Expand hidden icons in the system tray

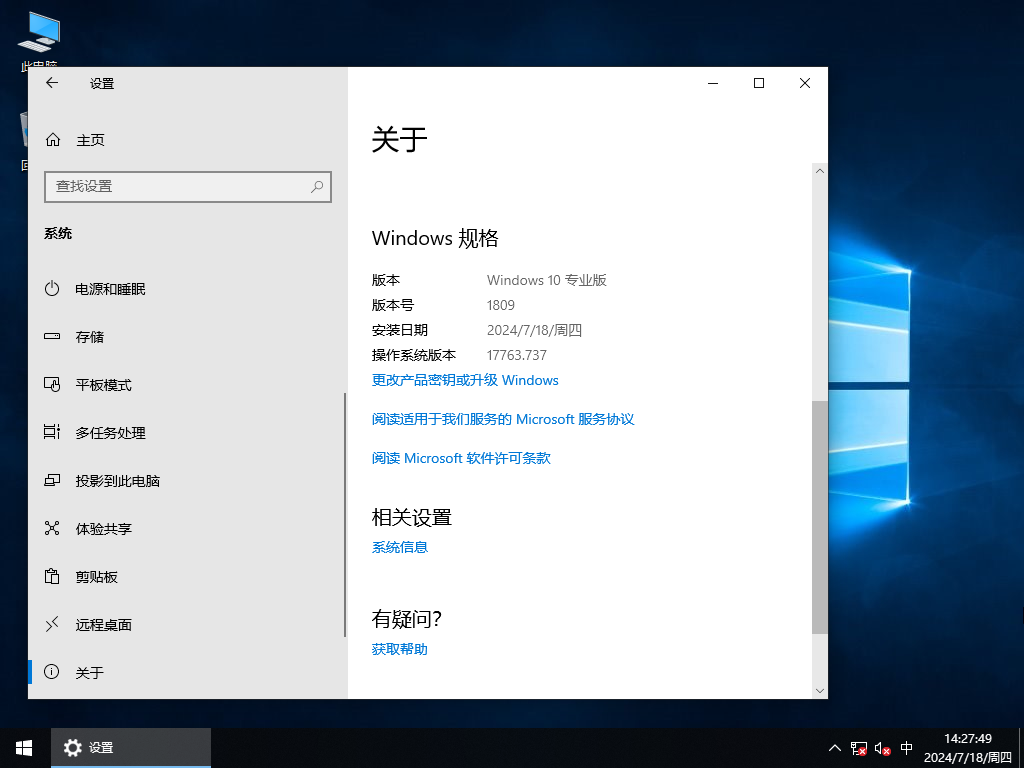(834, 748)
